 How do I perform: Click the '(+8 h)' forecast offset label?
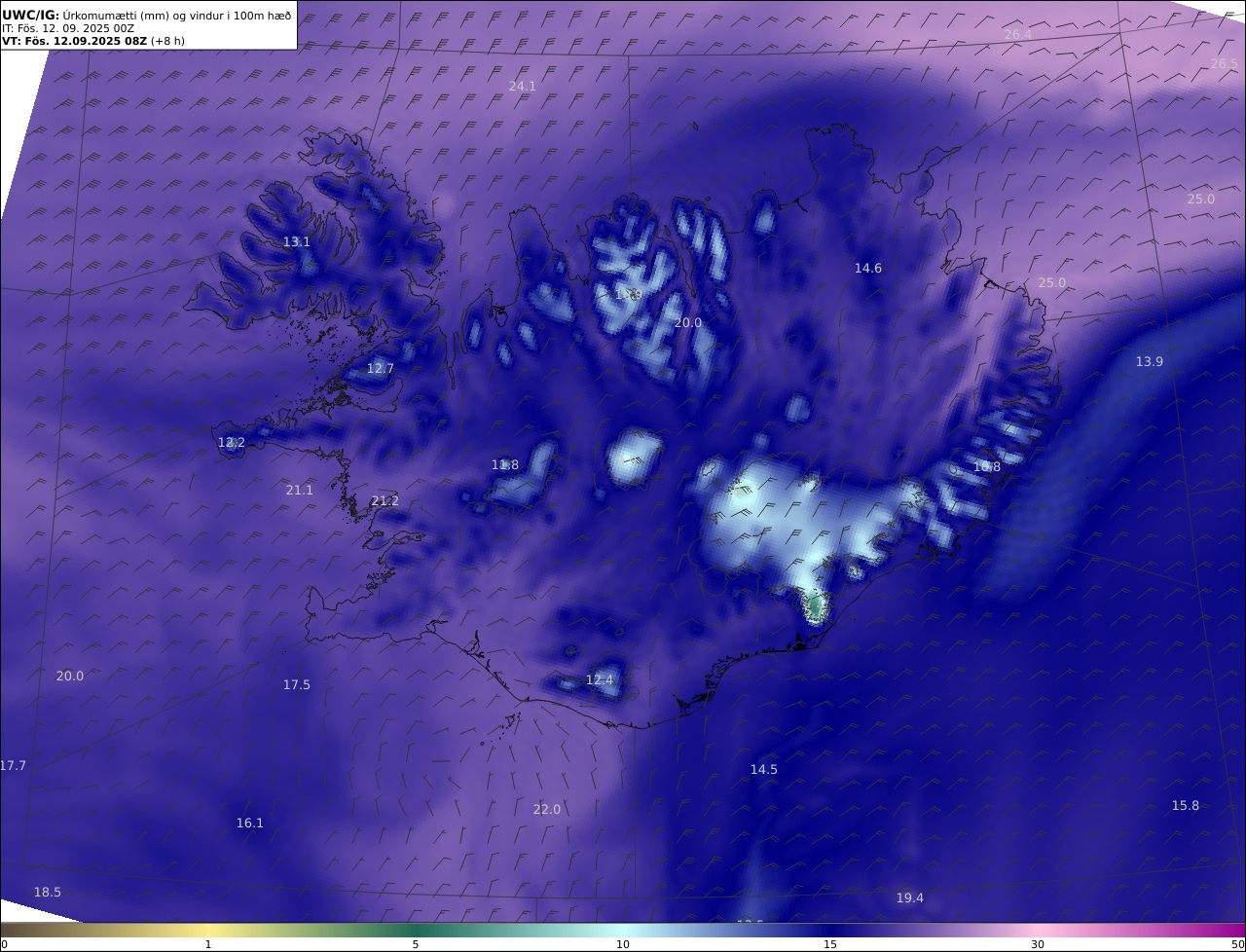pos(167,41)
